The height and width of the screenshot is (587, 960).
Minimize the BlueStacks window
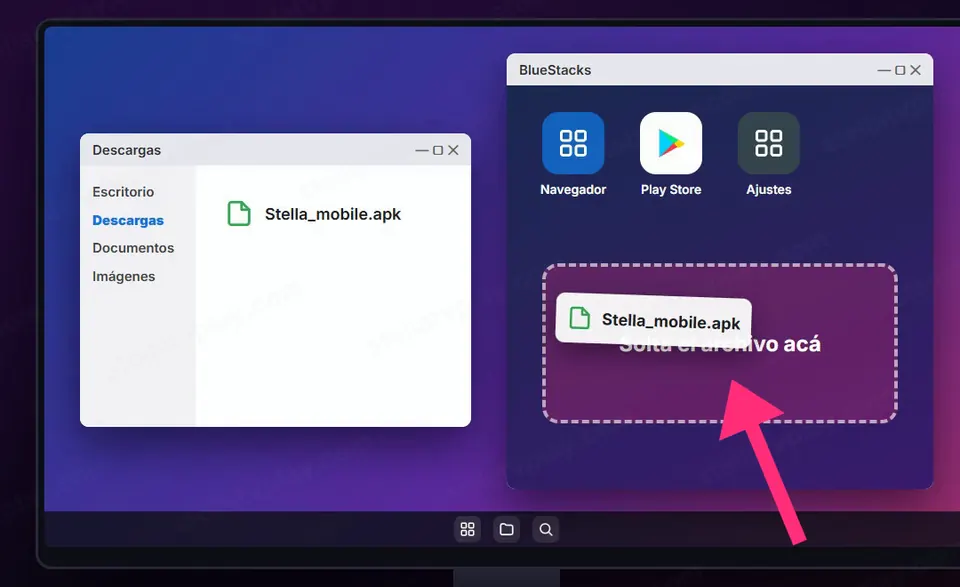pos(884,70)
